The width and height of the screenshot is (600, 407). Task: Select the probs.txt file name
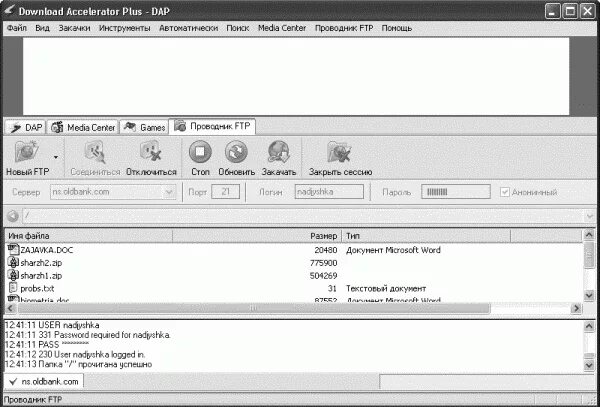point(37,288)
